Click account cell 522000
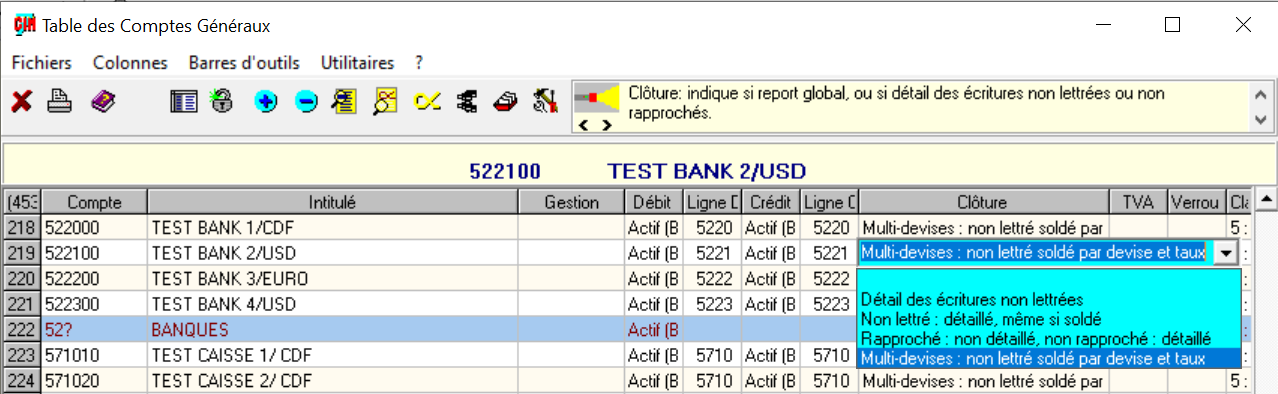The height and width of the screenshot is (394, 1278). [x=94, y=228]
